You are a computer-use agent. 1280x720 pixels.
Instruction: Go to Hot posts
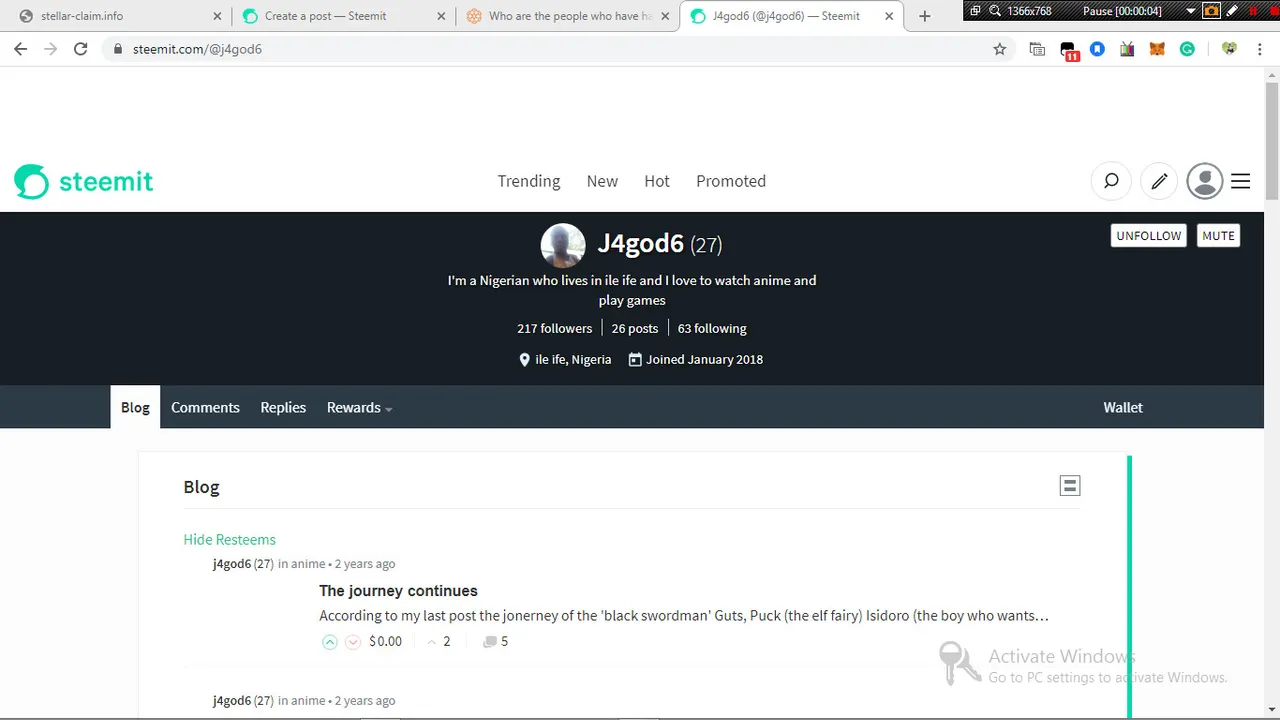pyautogui.click(x=657, y=181)
